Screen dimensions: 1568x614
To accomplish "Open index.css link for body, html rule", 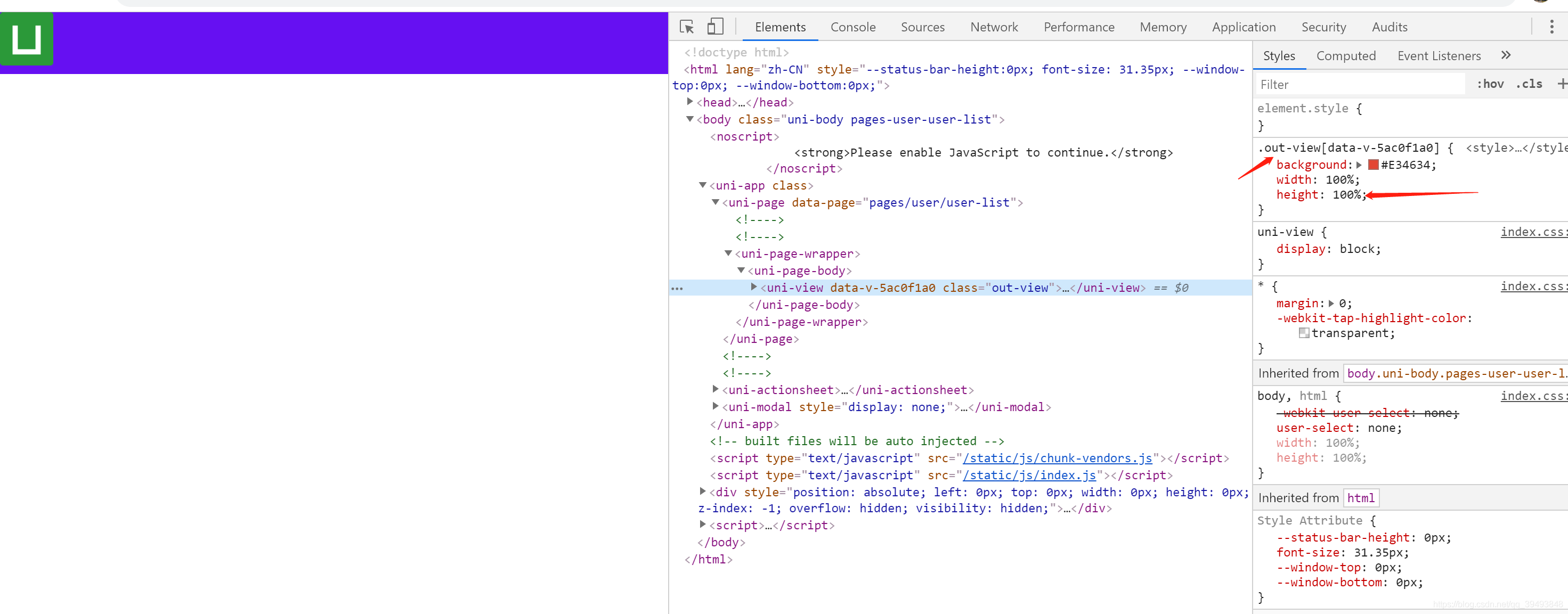I will [x=1534, y=396].
